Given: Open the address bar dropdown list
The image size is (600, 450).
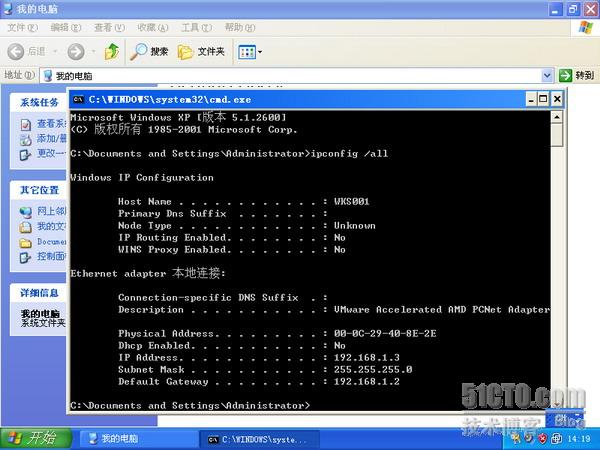Looking at the screenshot, I should tap(547, 75).
